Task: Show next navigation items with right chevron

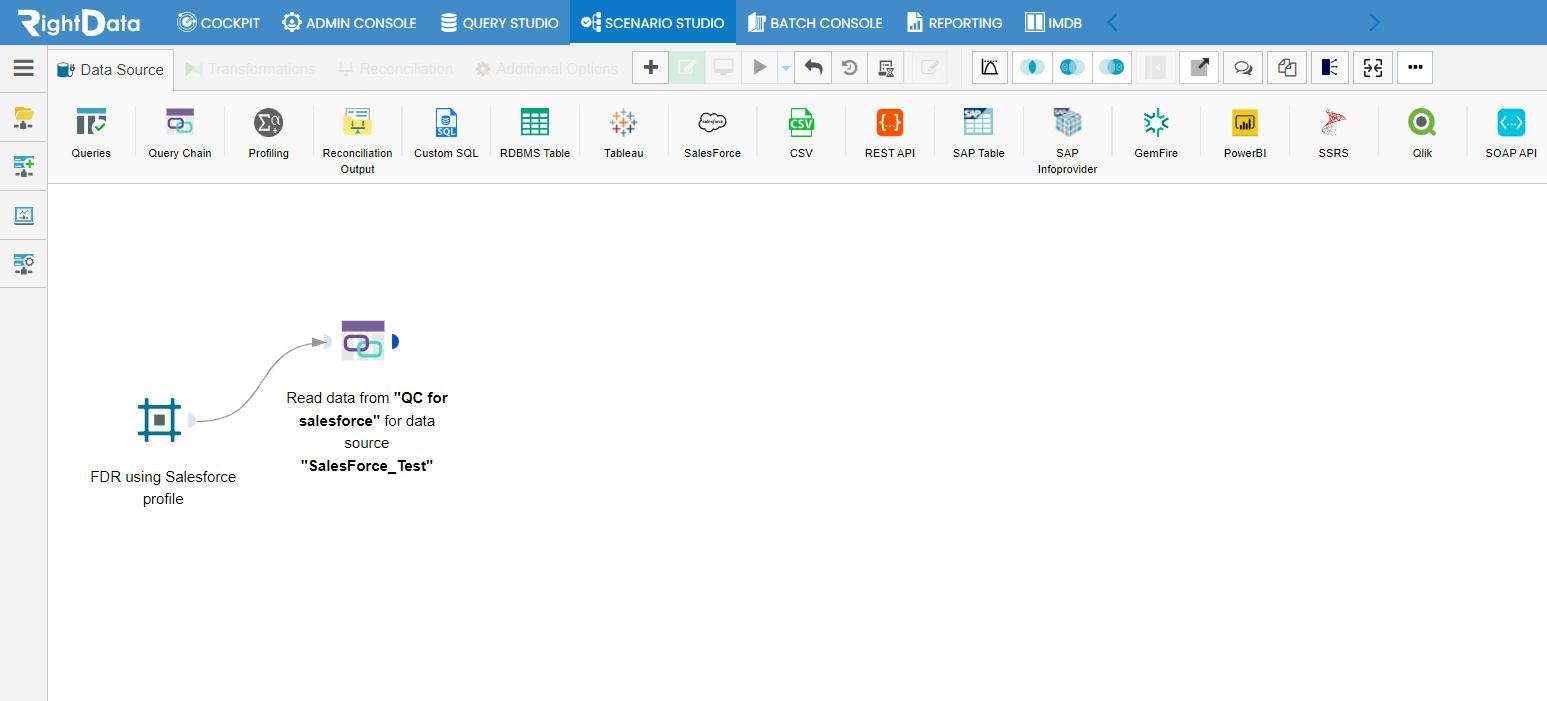Action: click(x=1374, y=22)
